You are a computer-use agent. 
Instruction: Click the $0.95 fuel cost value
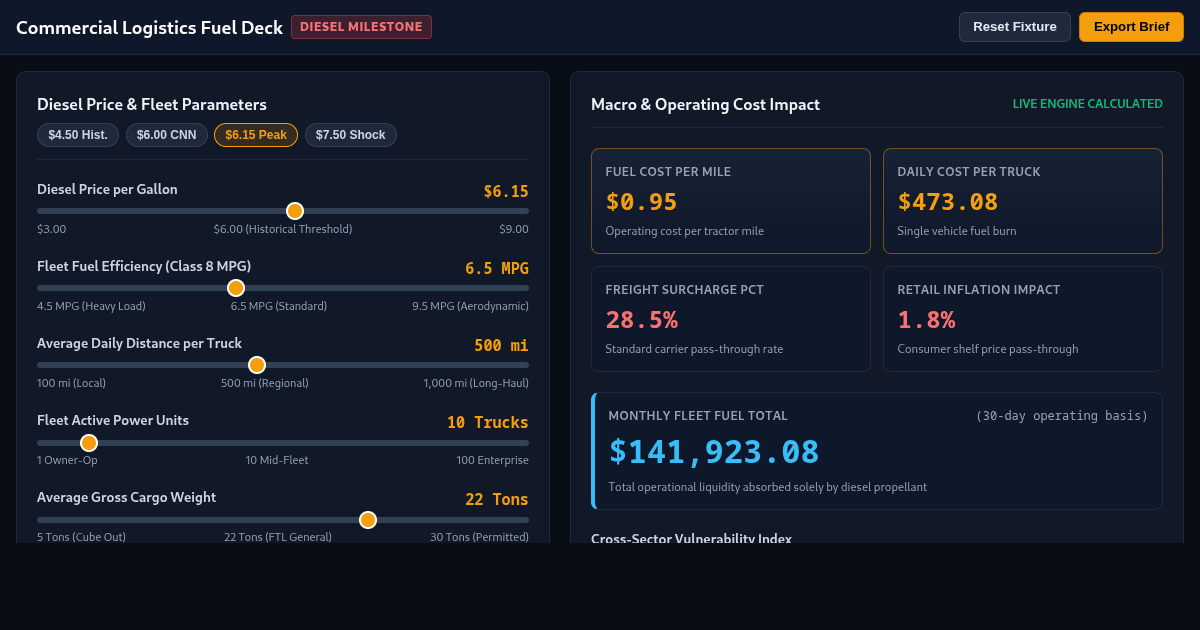coord(642,202)
